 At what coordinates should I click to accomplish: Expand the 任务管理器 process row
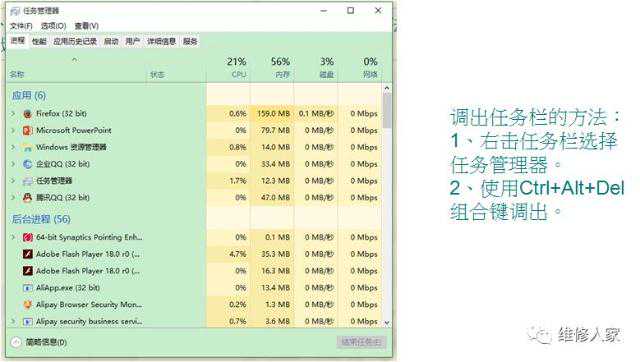tap(13, 181)
